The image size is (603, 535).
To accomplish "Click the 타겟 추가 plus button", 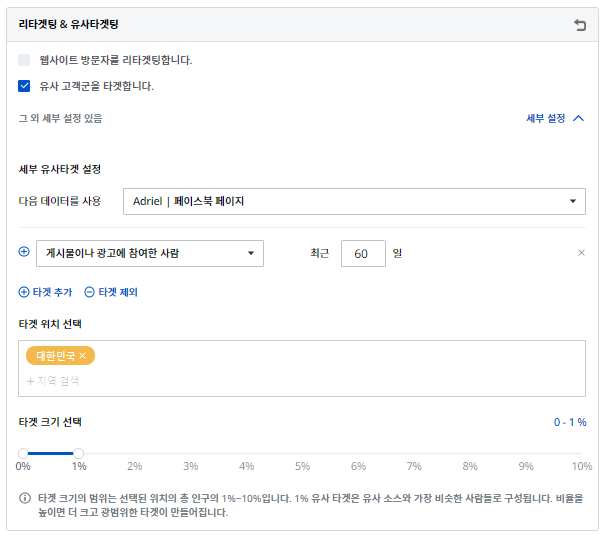I will [x=45, y=292].
